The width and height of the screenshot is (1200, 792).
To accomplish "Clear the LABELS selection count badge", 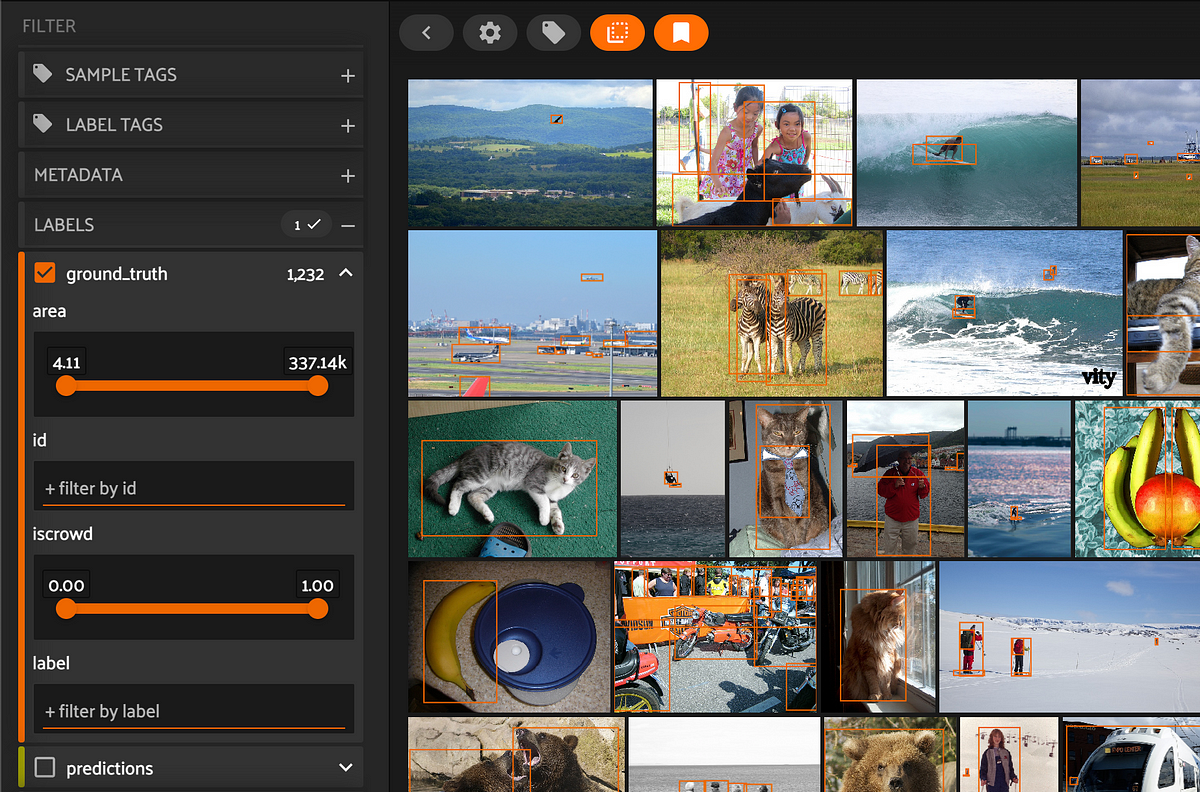I will [306, 225].
